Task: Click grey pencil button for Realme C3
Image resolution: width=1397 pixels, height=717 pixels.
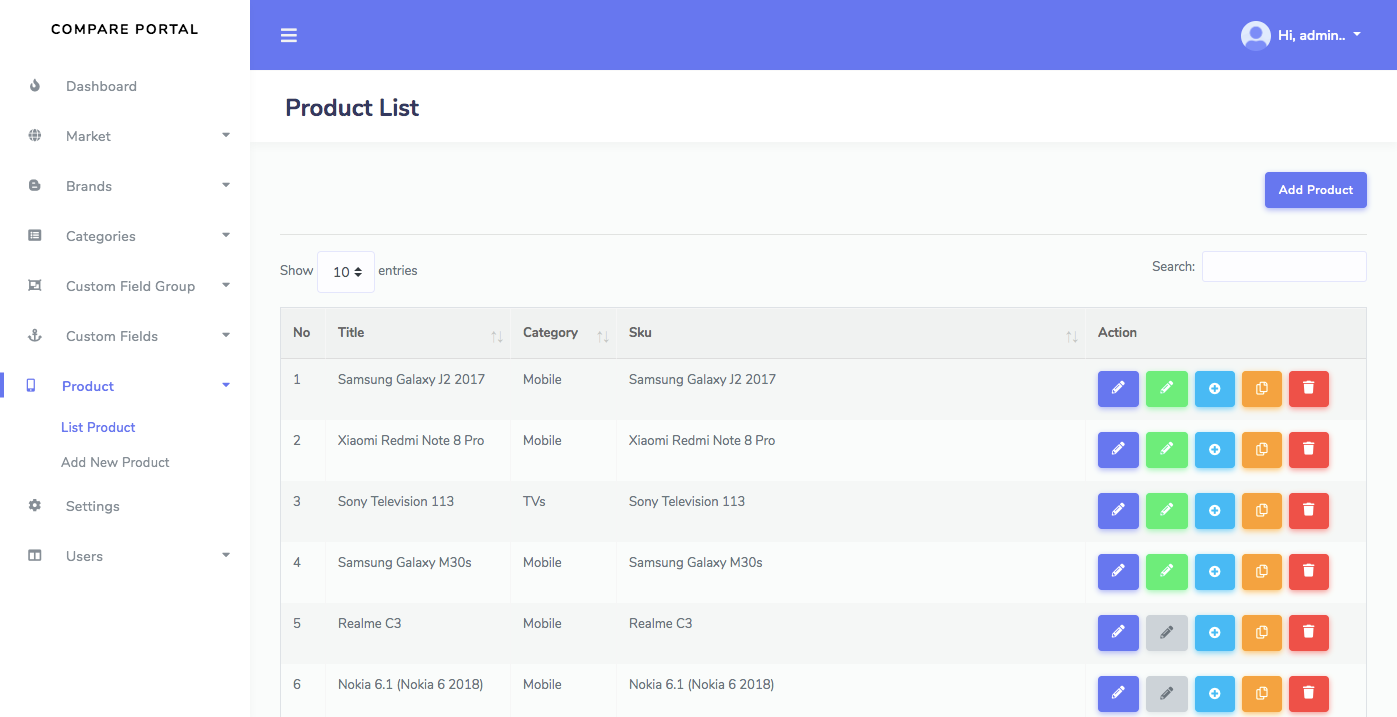Action: (1166, 633)
